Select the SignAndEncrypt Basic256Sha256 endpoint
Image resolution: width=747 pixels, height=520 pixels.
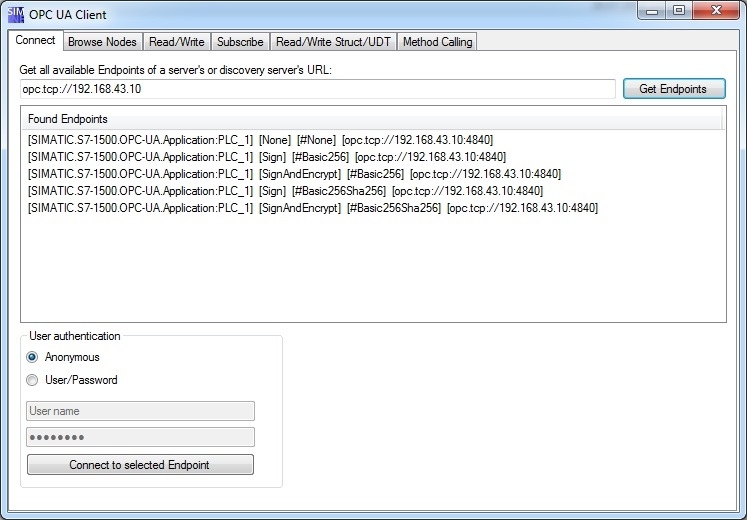click(313, 208)
